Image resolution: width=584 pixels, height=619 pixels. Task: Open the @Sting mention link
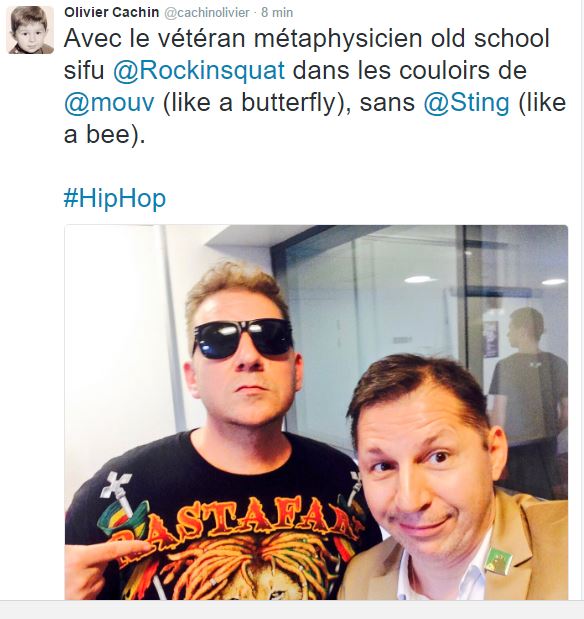tap(466, 103)
